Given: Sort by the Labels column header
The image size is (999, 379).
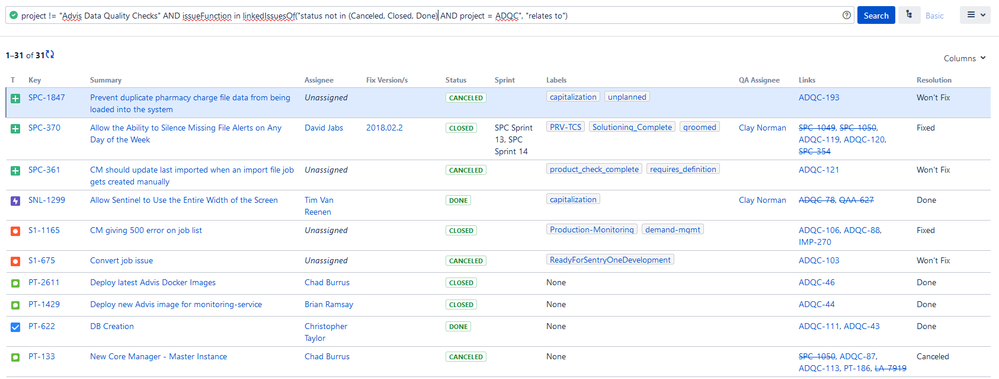Looking at the screenshot, I should (556, 80).
